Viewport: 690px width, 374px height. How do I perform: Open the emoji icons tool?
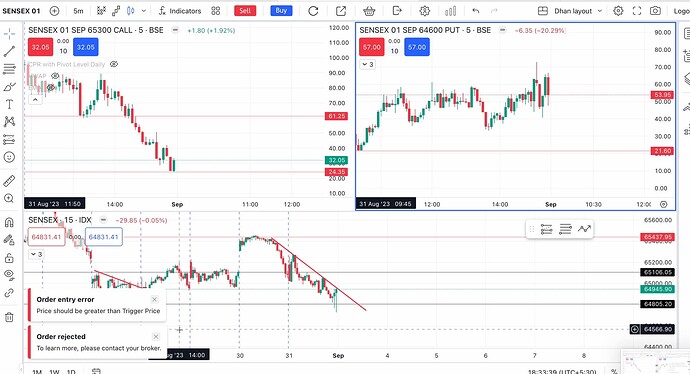(x=9, y=157)
